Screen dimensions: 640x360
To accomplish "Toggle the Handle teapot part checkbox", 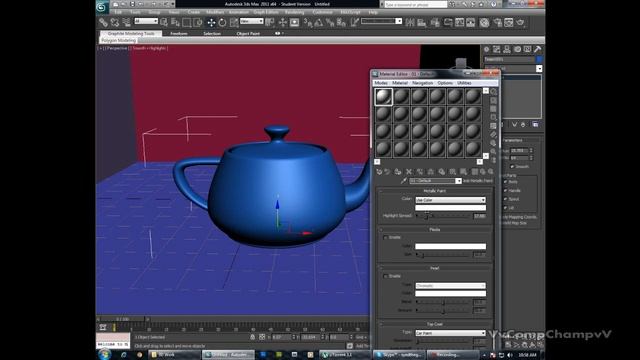I will pos(506,191).
